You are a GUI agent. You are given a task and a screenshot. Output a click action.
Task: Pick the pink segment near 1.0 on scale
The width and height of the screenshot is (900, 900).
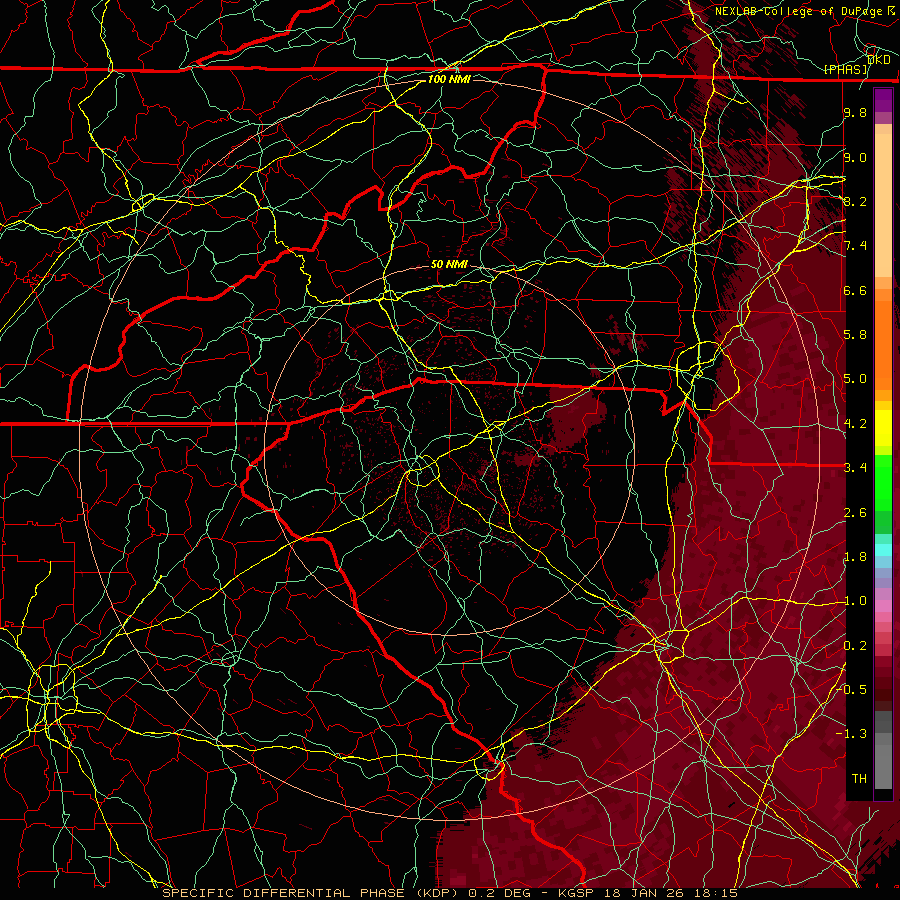click(x=883, y=605)
